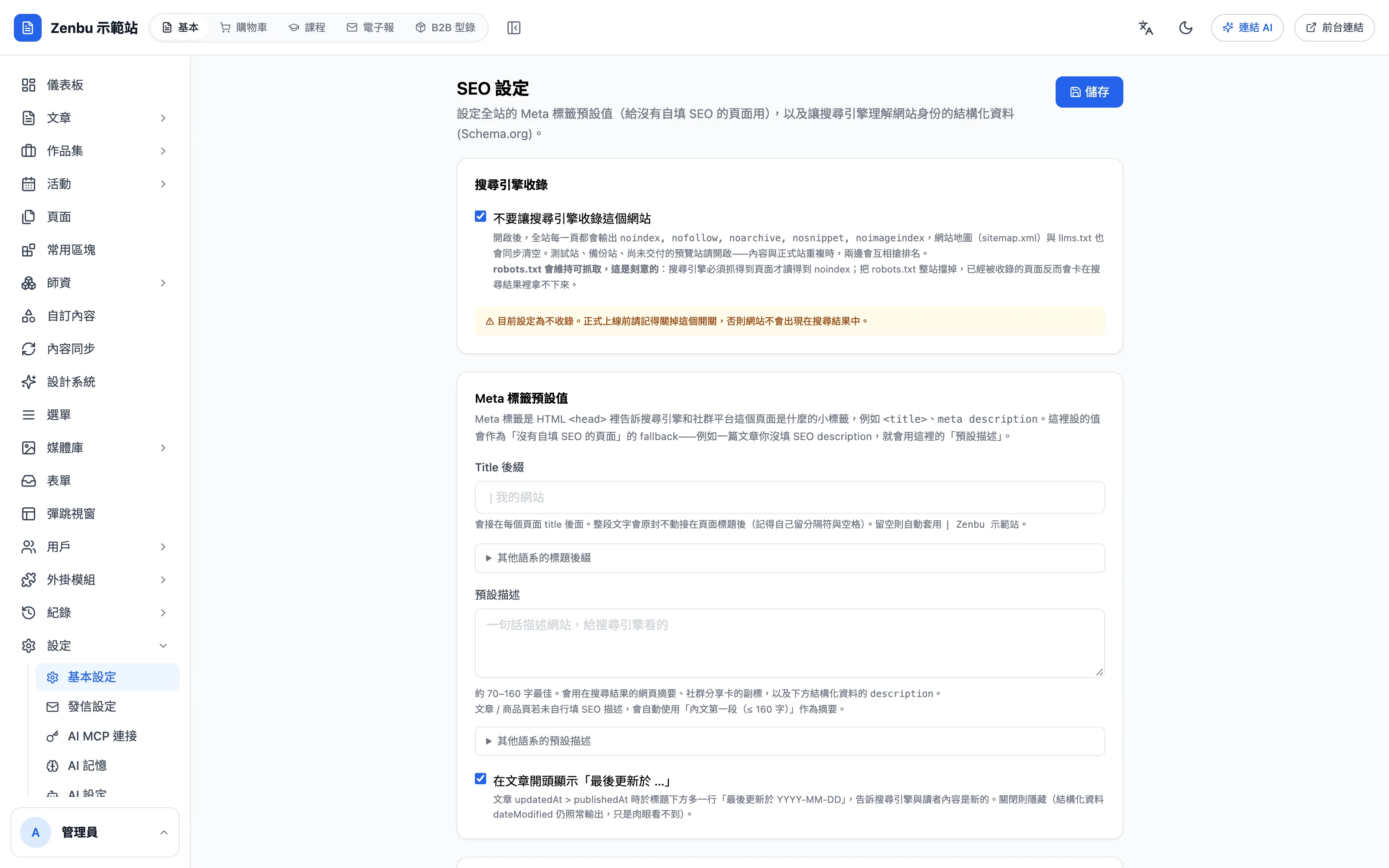This screenshot has height=868, width=1389.
Task: Click the Title 後綴 input field
Action: coord(789,497)
